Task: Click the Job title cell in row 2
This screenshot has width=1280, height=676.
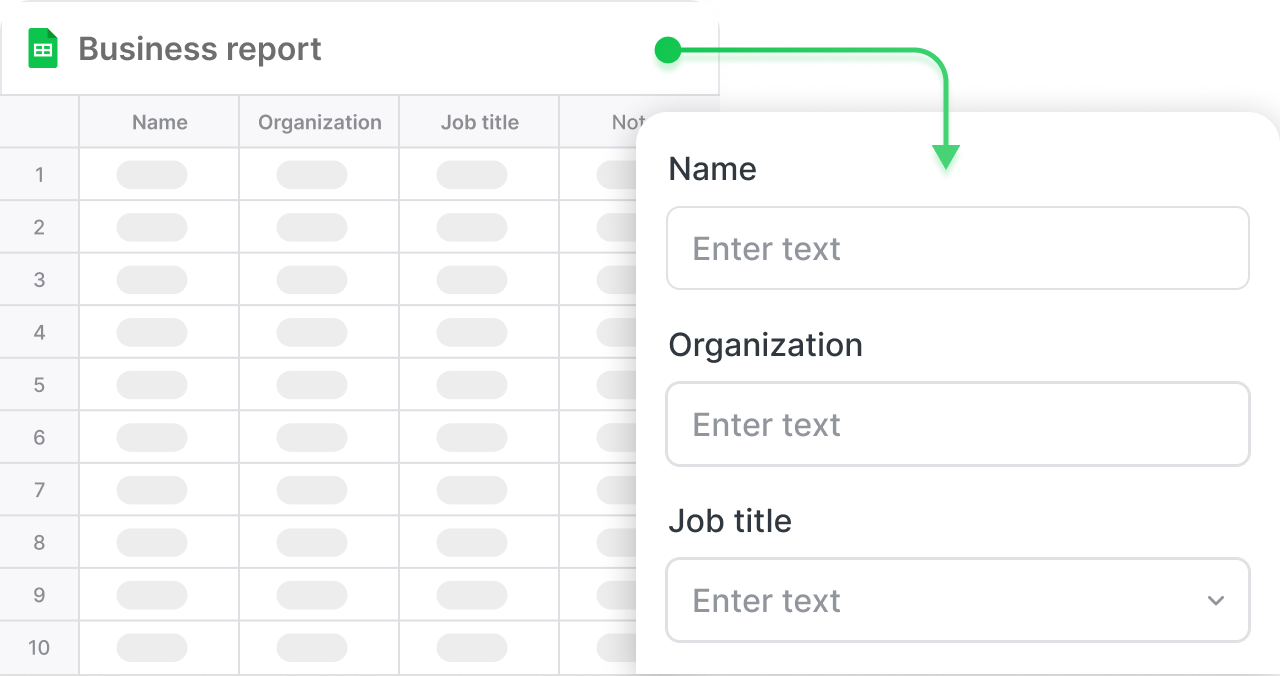Action: pos(479,227)
